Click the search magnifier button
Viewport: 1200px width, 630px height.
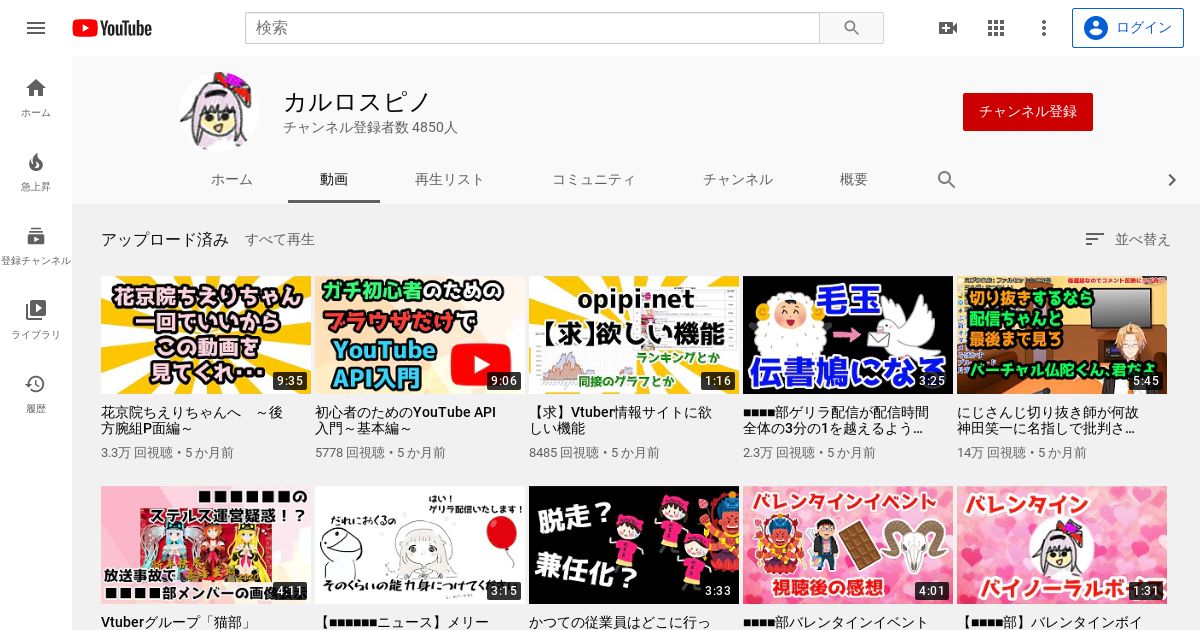pyautogui.click(x=851, y=28)
